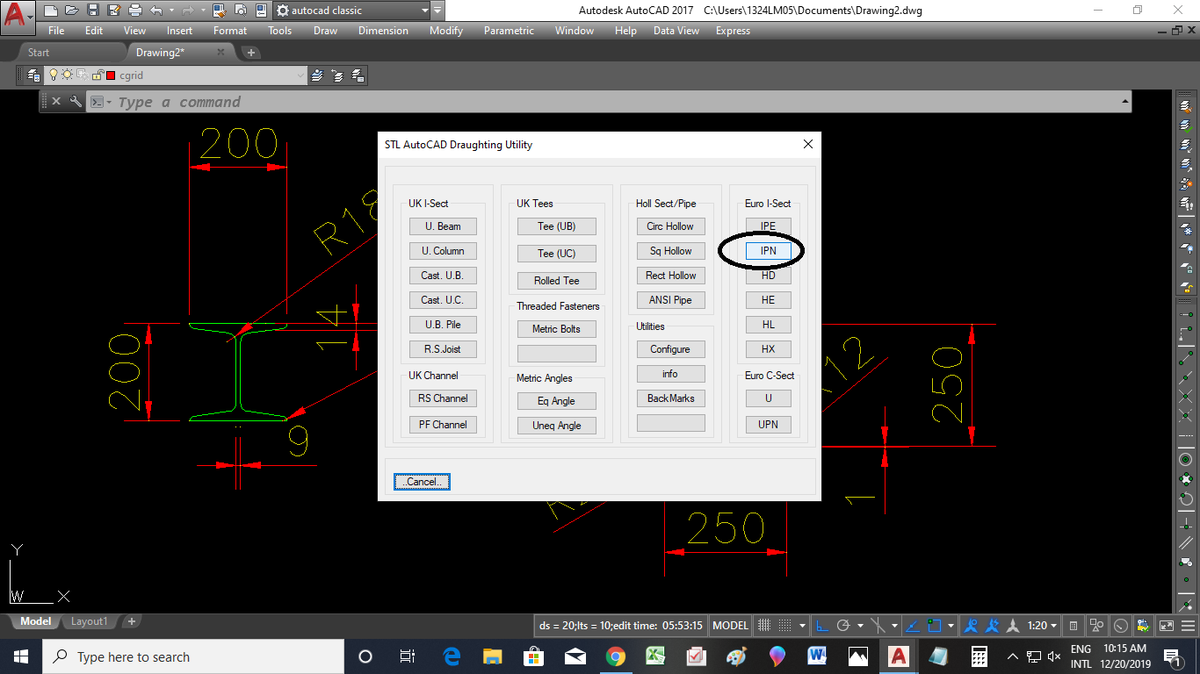This screenshot has height=674, width=1200.
Task: Click the Match Properties brush icon
Action: click(x=220, y=10)
